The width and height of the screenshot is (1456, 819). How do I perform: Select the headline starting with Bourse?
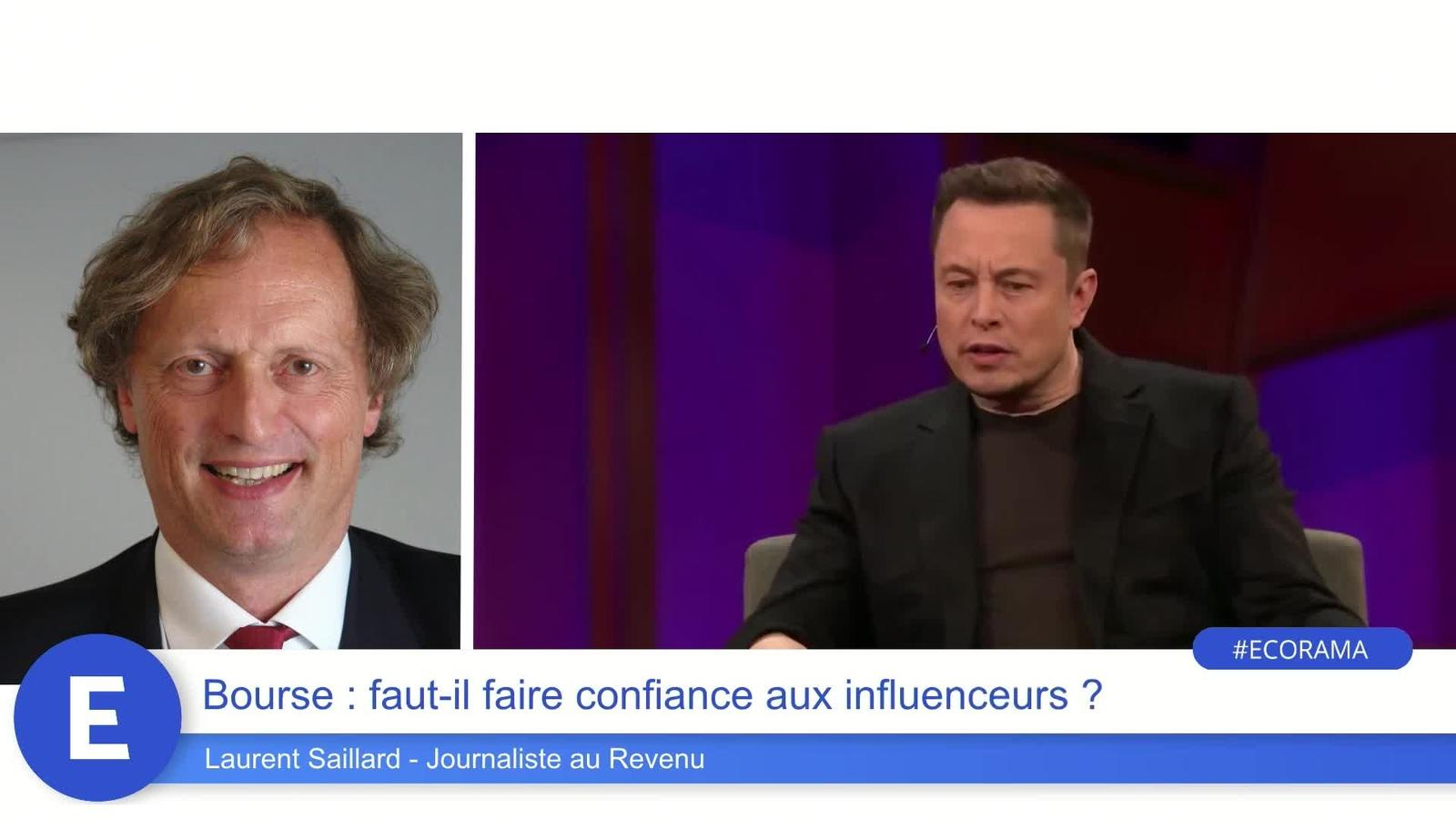coord(652,695)
